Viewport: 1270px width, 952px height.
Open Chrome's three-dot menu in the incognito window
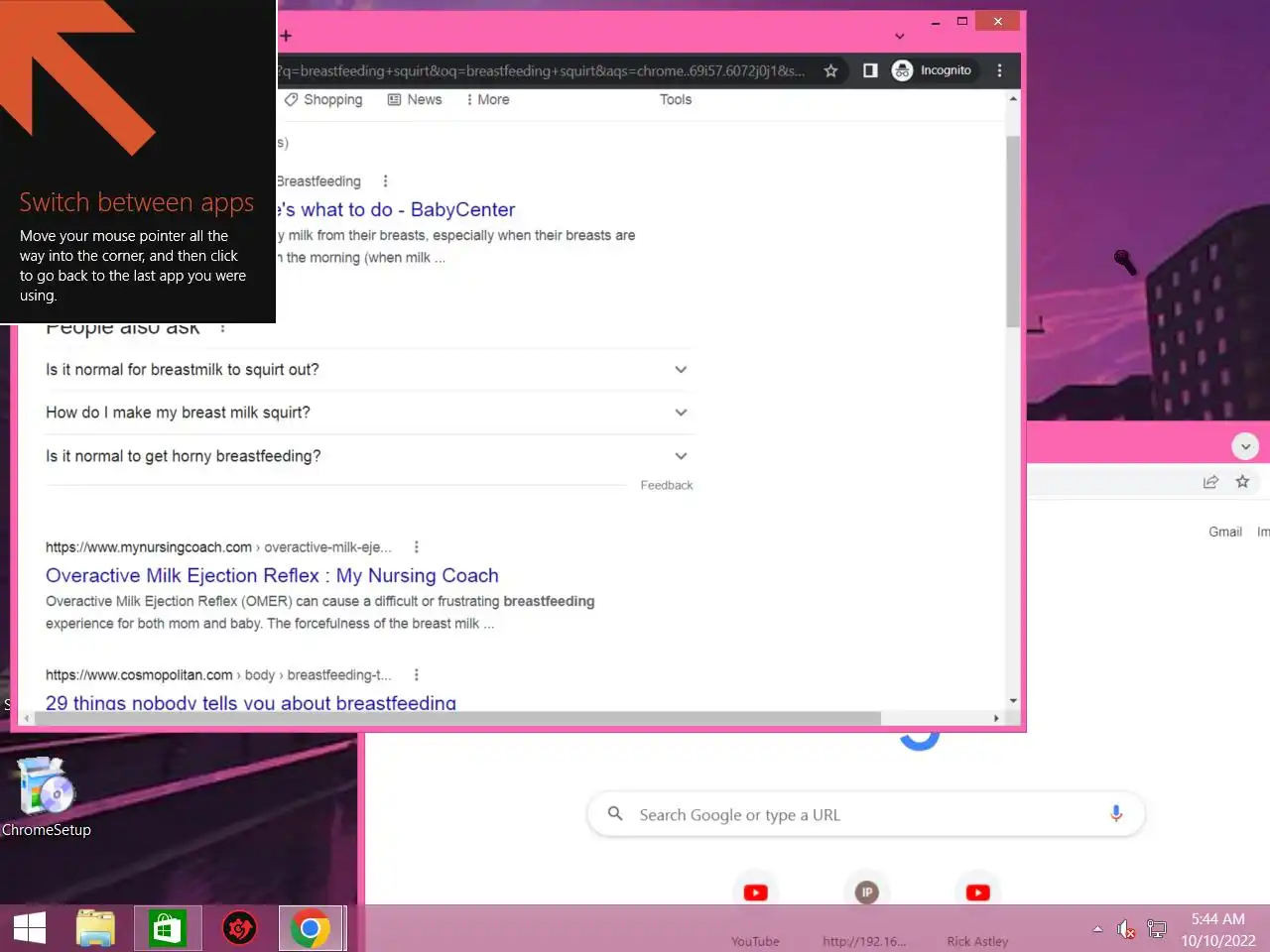[999, 70]
